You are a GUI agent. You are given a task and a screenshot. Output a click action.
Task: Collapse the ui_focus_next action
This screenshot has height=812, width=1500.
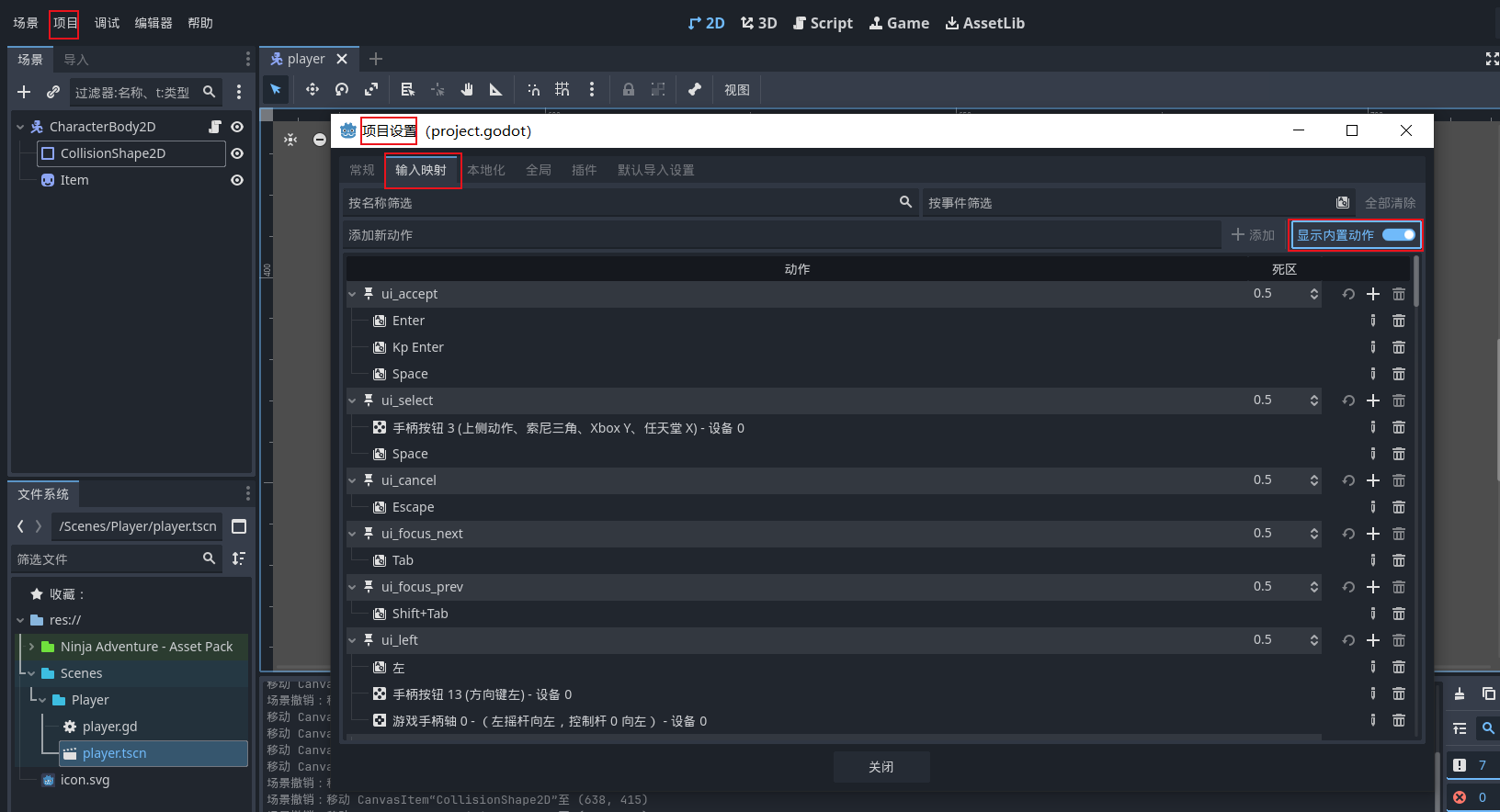[352, 534]
